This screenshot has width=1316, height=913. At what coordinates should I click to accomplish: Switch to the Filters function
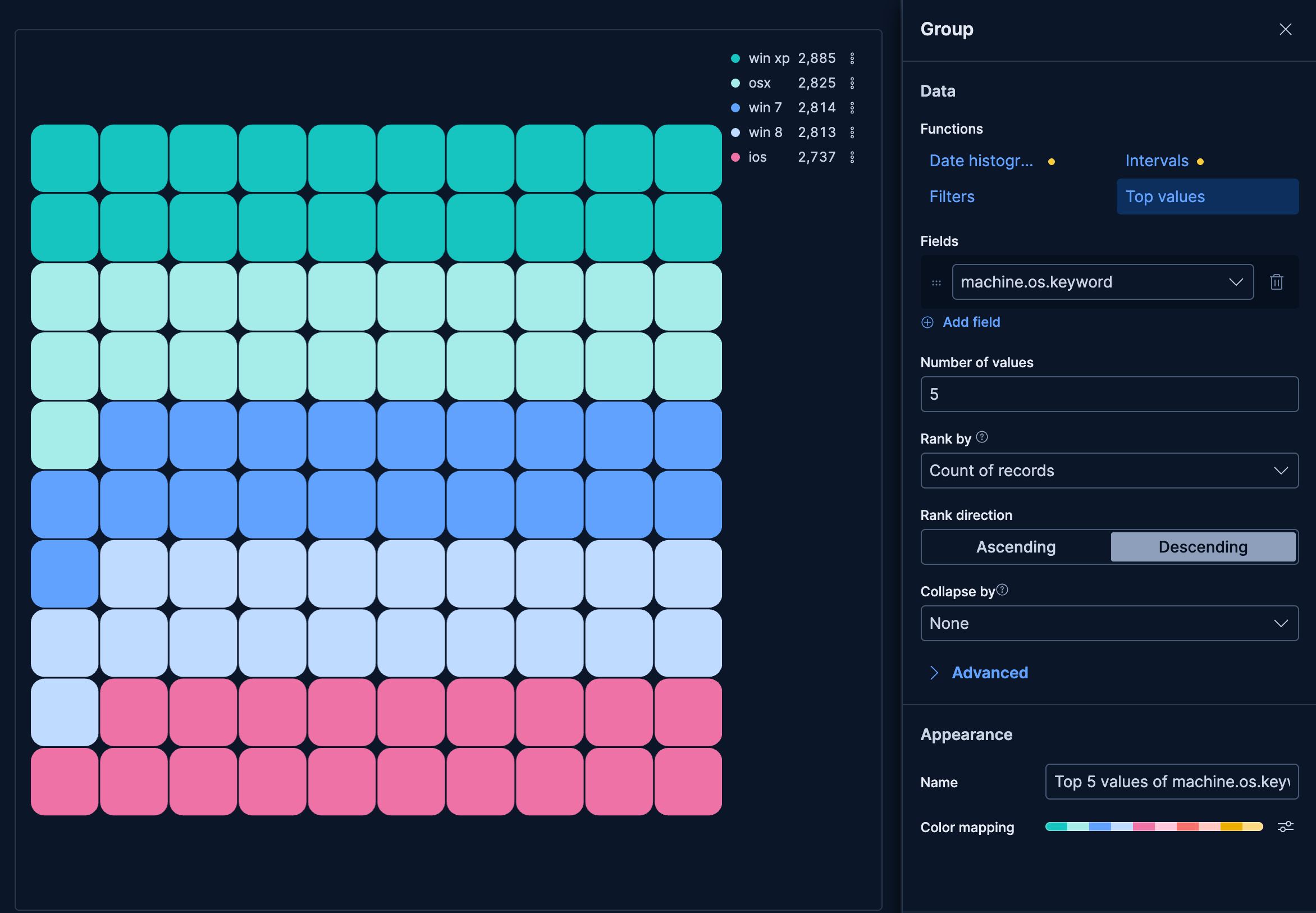point(951,196)
